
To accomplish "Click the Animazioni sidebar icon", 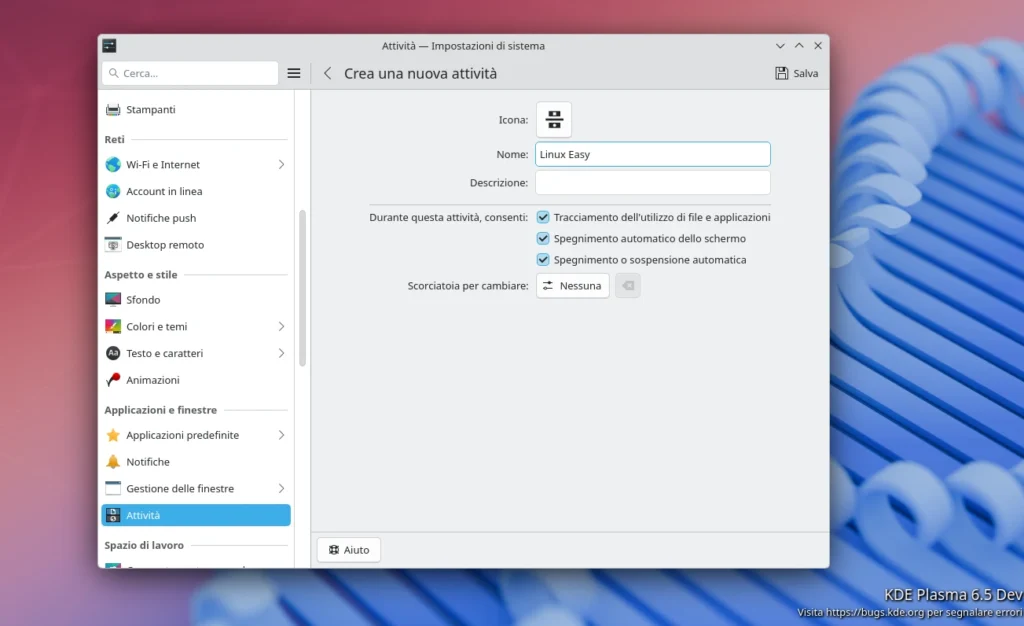I will click(x=113, y=380).
